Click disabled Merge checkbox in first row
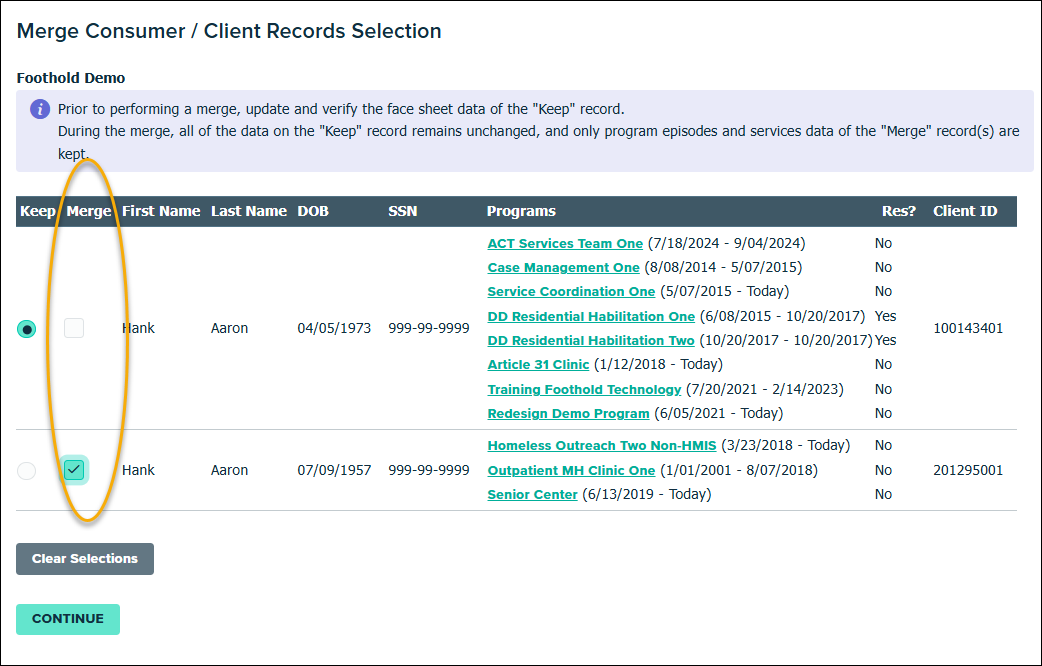The width and height of the screenshot is (1042, 666). point(74,328)
